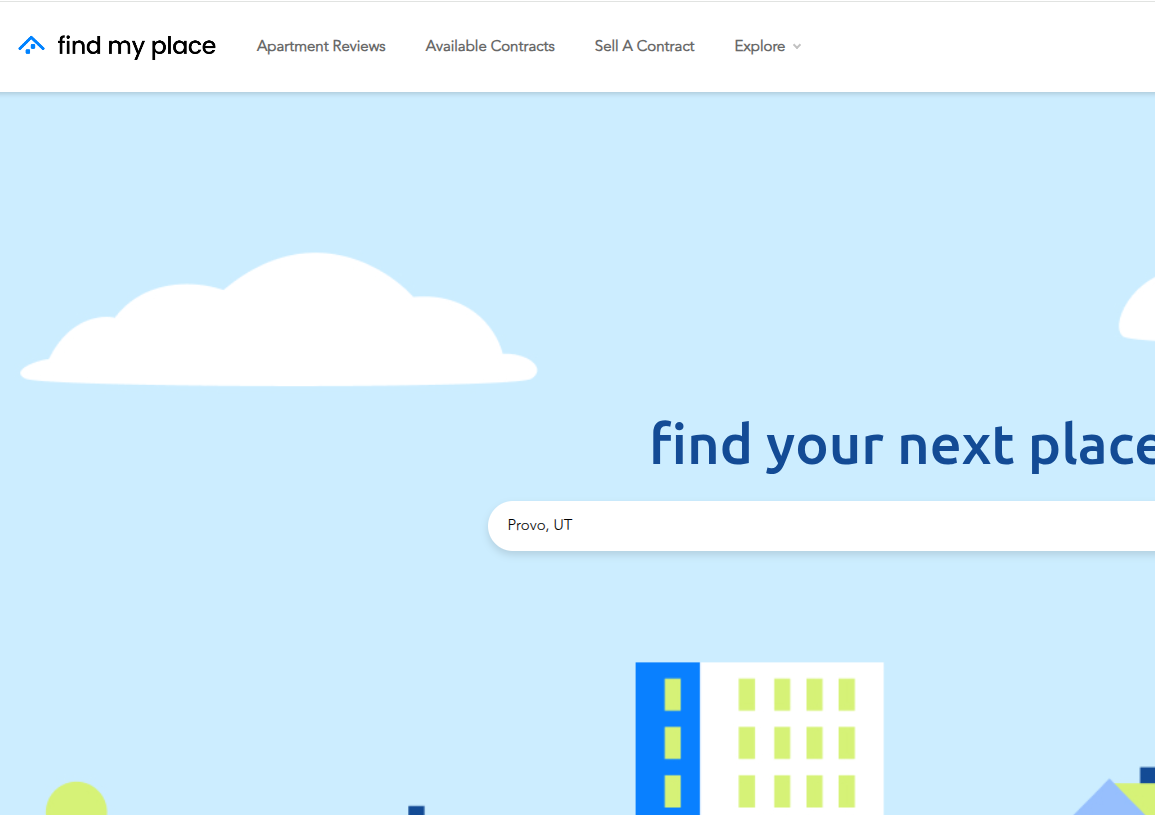Follow the 'find my place' wordmark link
The image size is (1155, 815).
(x=137, y=45)
